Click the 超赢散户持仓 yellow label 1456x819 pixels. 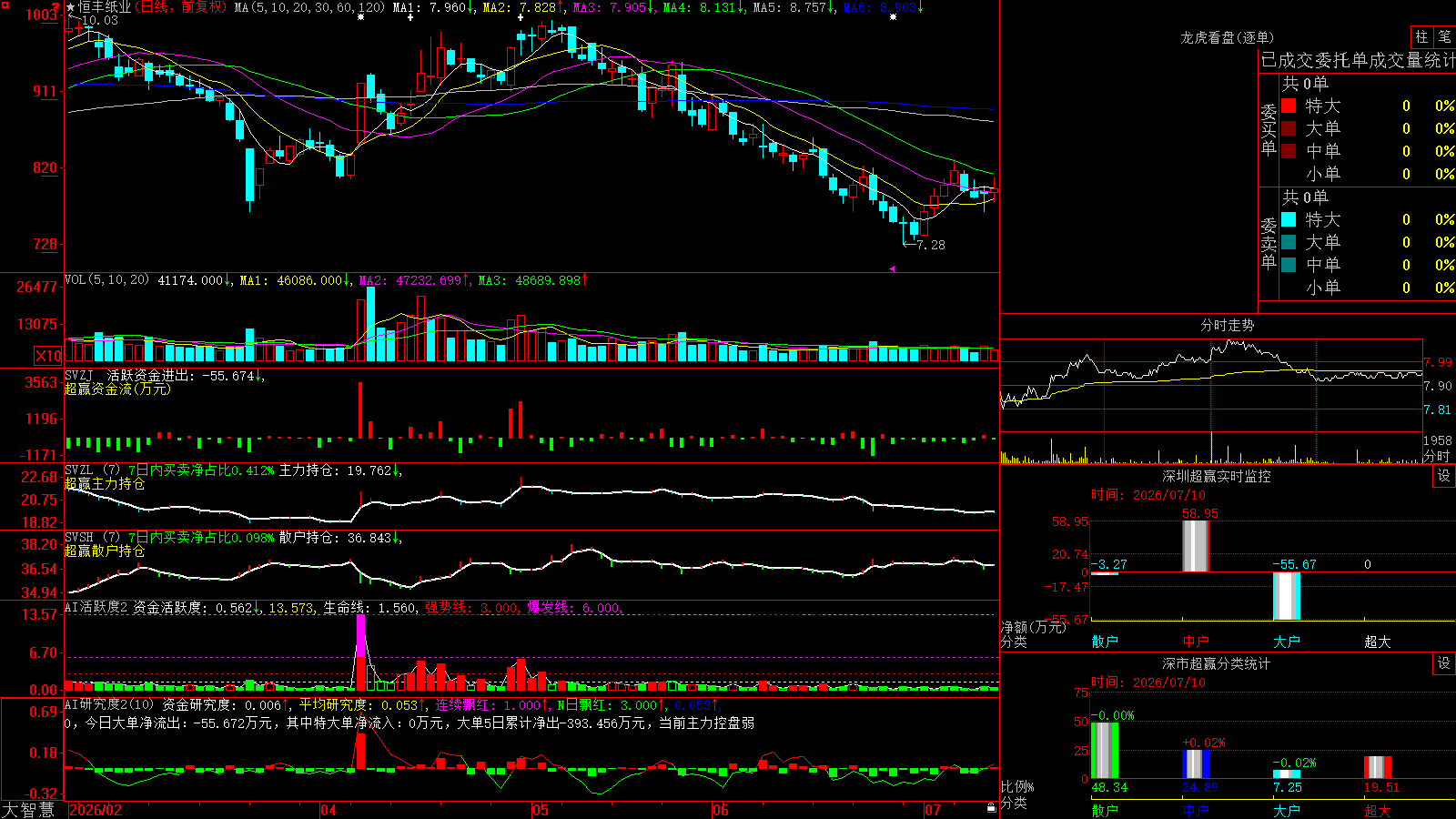105,551
